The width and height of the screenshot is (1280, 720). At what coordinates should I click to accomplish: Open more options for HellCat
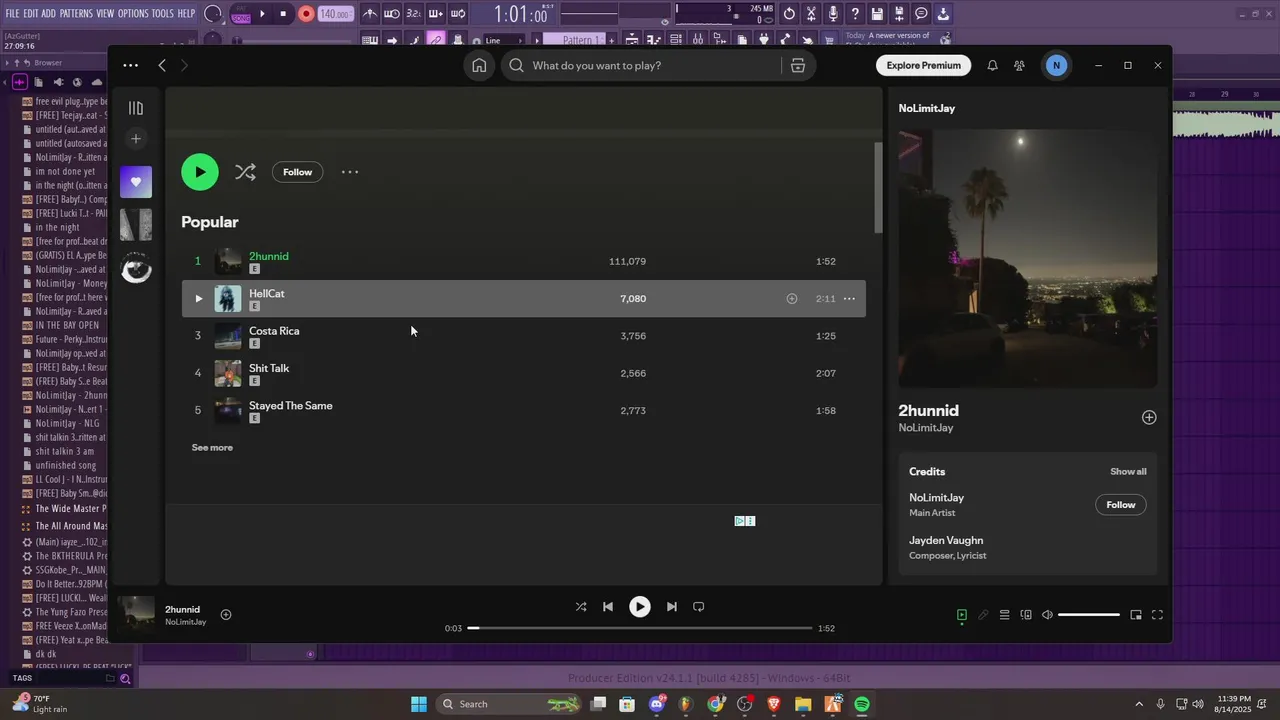pos(849,298)
